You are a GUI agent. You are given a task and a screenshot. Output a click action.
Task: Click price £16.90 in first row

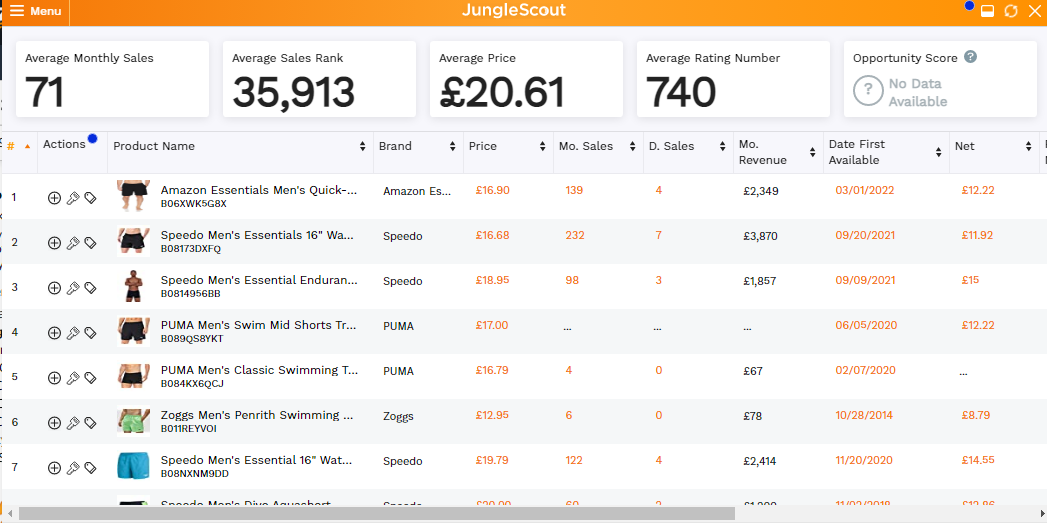pos(493,190)
